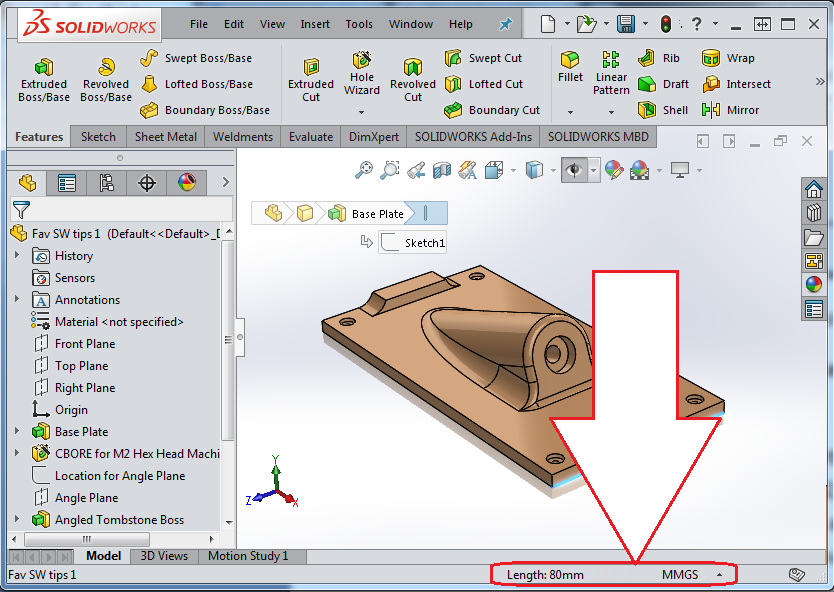Expand the CBORE for M2 feature node

coord(17,453)
